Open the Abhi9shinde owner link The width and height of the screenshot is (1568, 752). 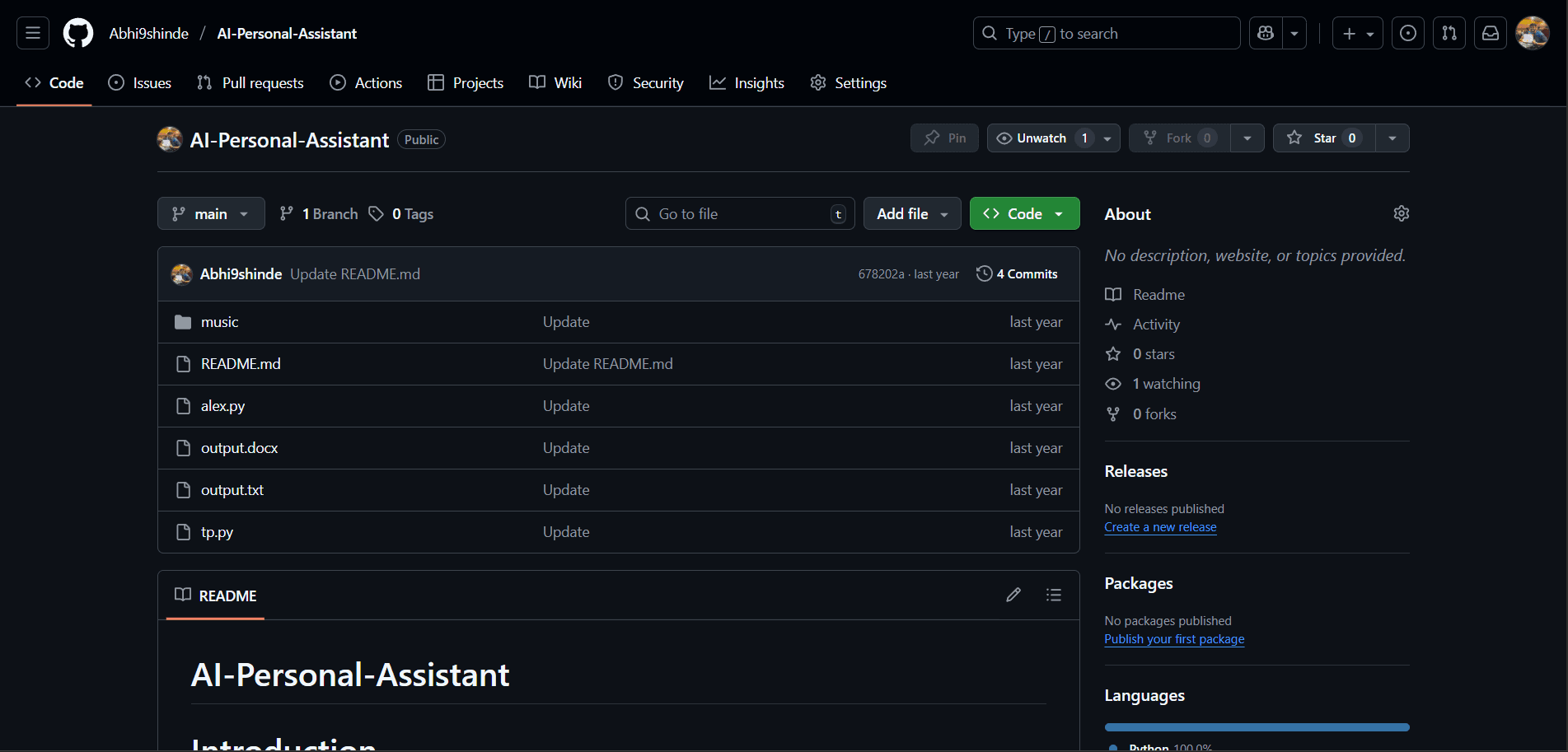149,34
